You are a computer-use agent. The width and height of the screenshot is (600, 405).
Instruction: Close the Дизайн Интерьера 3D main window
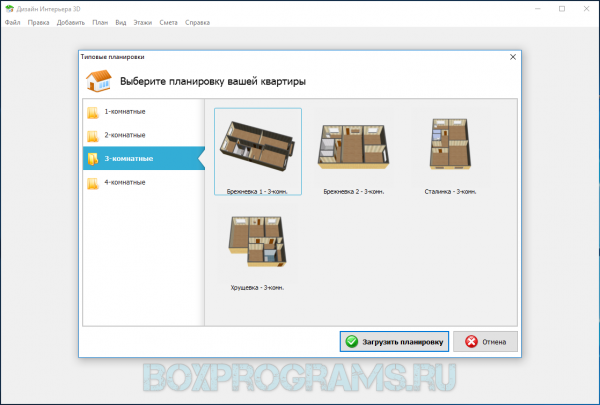coord(586,8)
